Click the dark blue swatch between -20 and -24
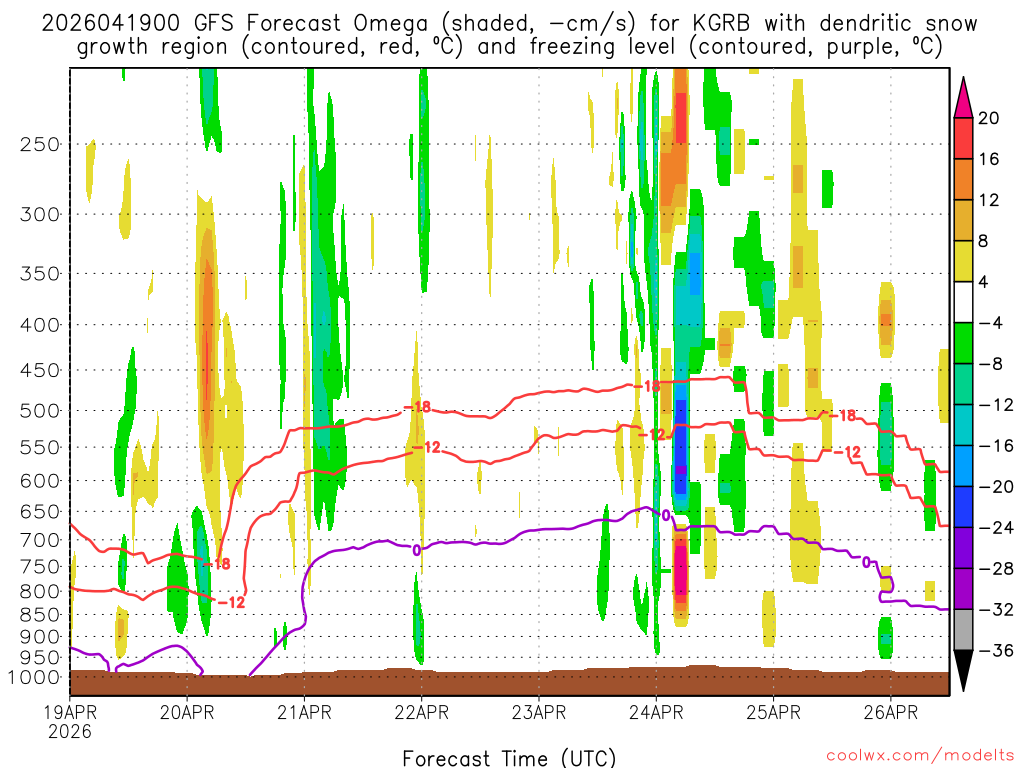 (963, 507)
